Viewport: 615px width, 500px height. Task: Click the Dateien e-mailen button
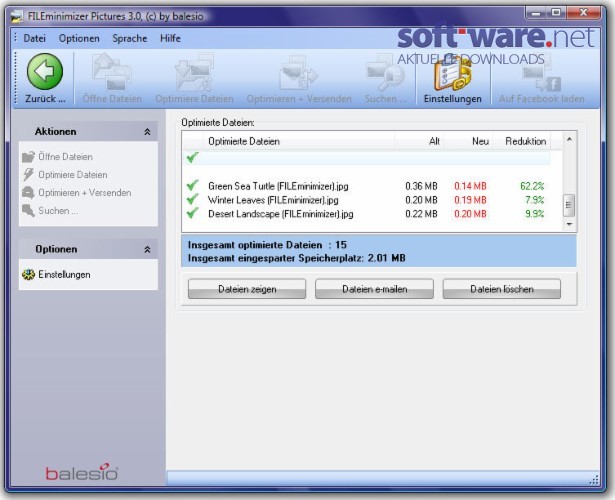375,289
